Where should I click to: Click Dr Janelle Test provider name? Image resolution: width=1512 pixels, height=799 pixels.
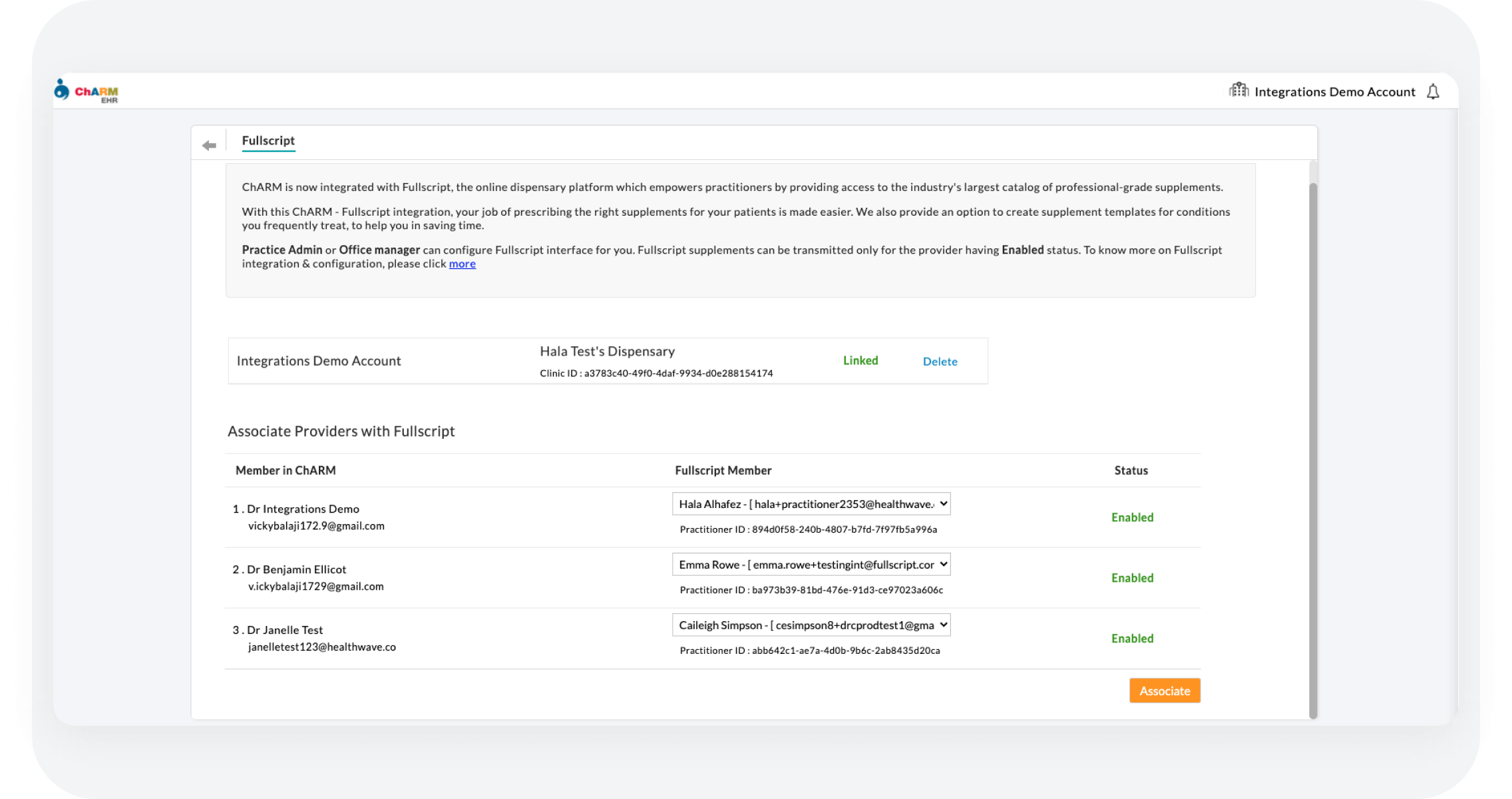pyautogui.click(x=285, y=630)
